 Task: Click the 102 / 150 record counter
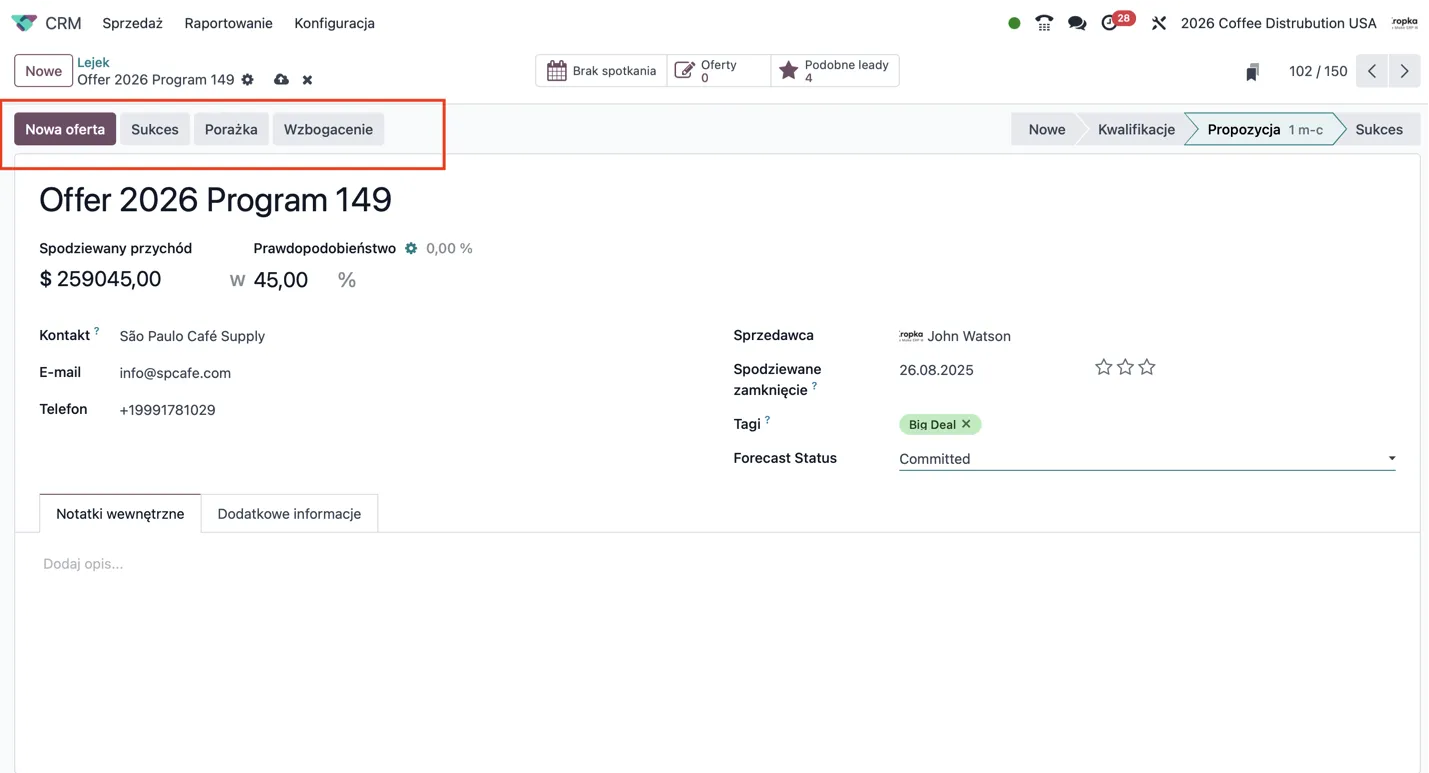pyautogui.click(x=1317, y=71)
